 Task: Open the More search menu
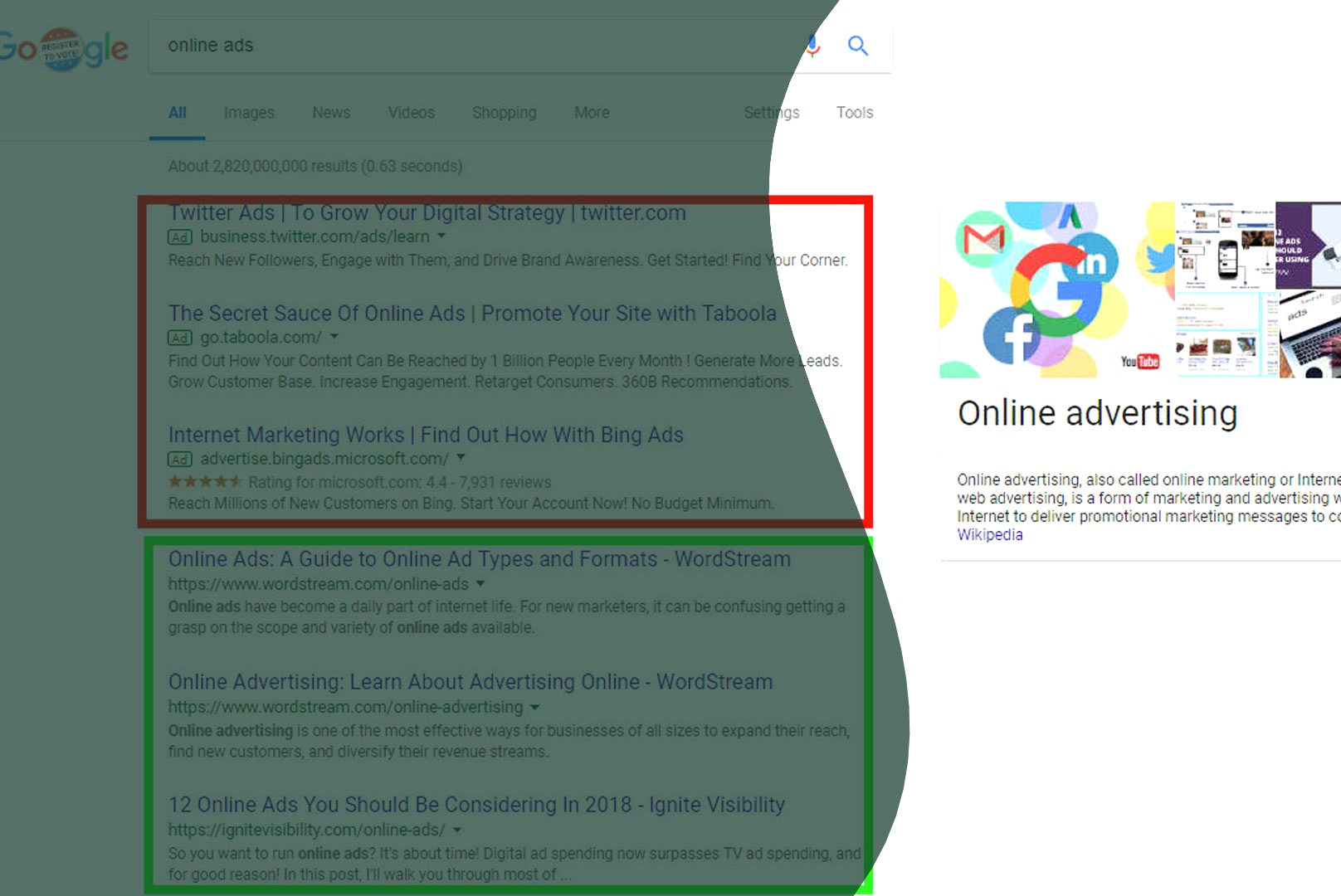coord(592,113)
